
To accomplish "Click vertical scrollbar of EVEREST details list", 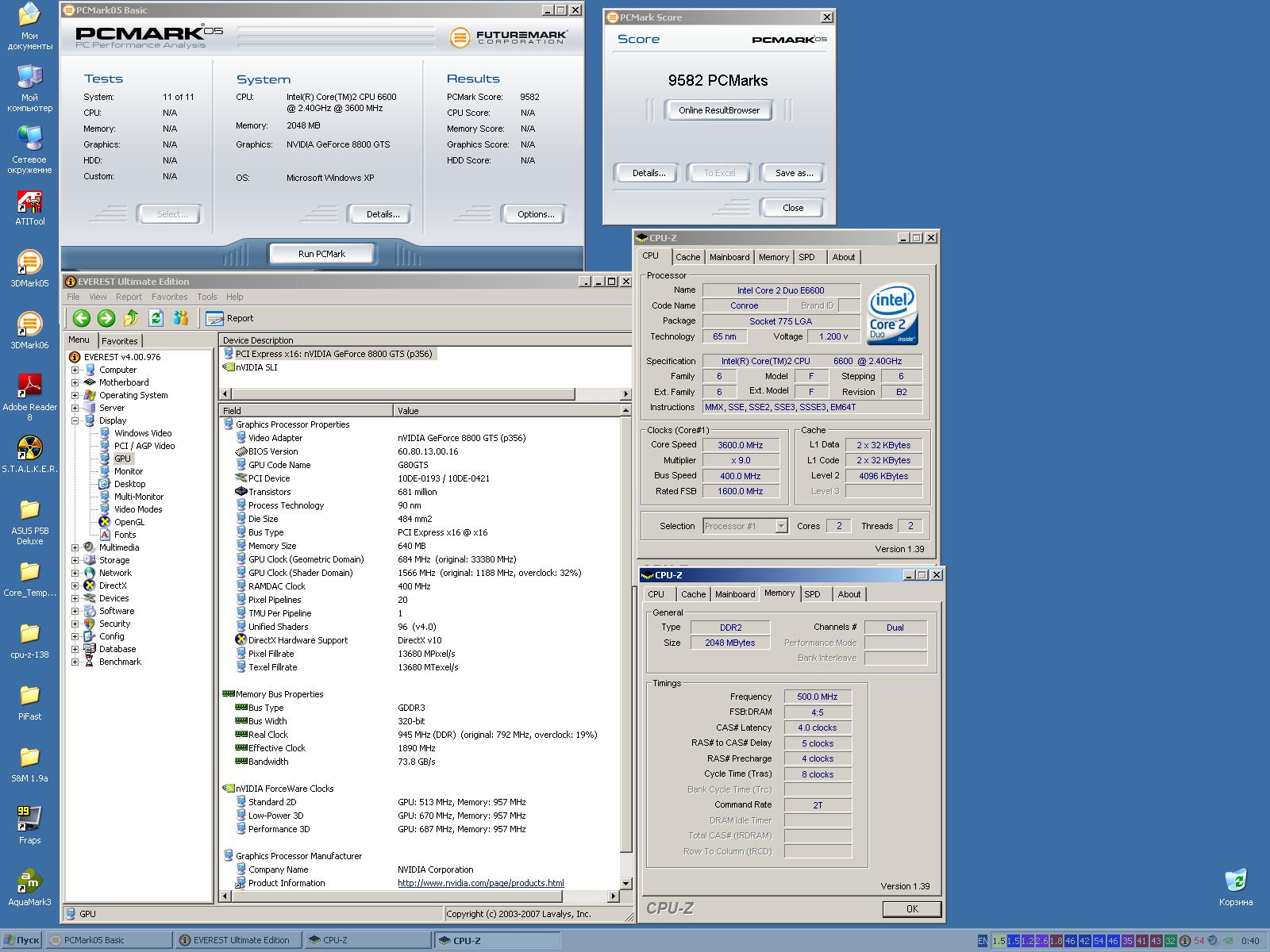I will 625,647.
